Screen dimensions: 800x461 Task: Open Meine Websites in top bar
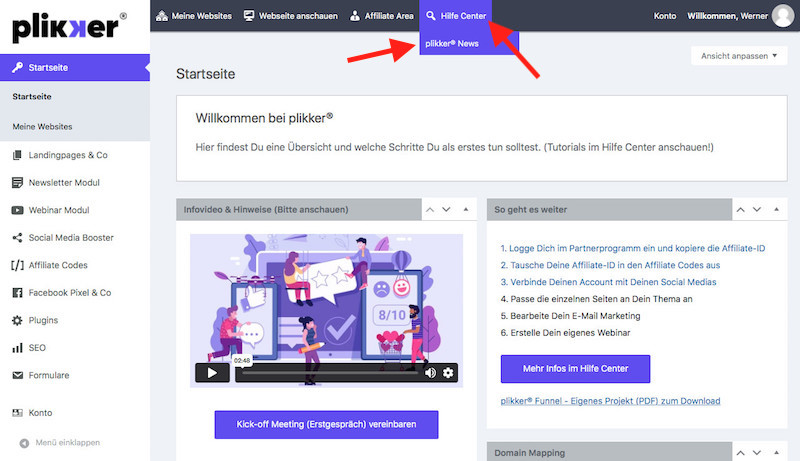[x=194, y=16]
